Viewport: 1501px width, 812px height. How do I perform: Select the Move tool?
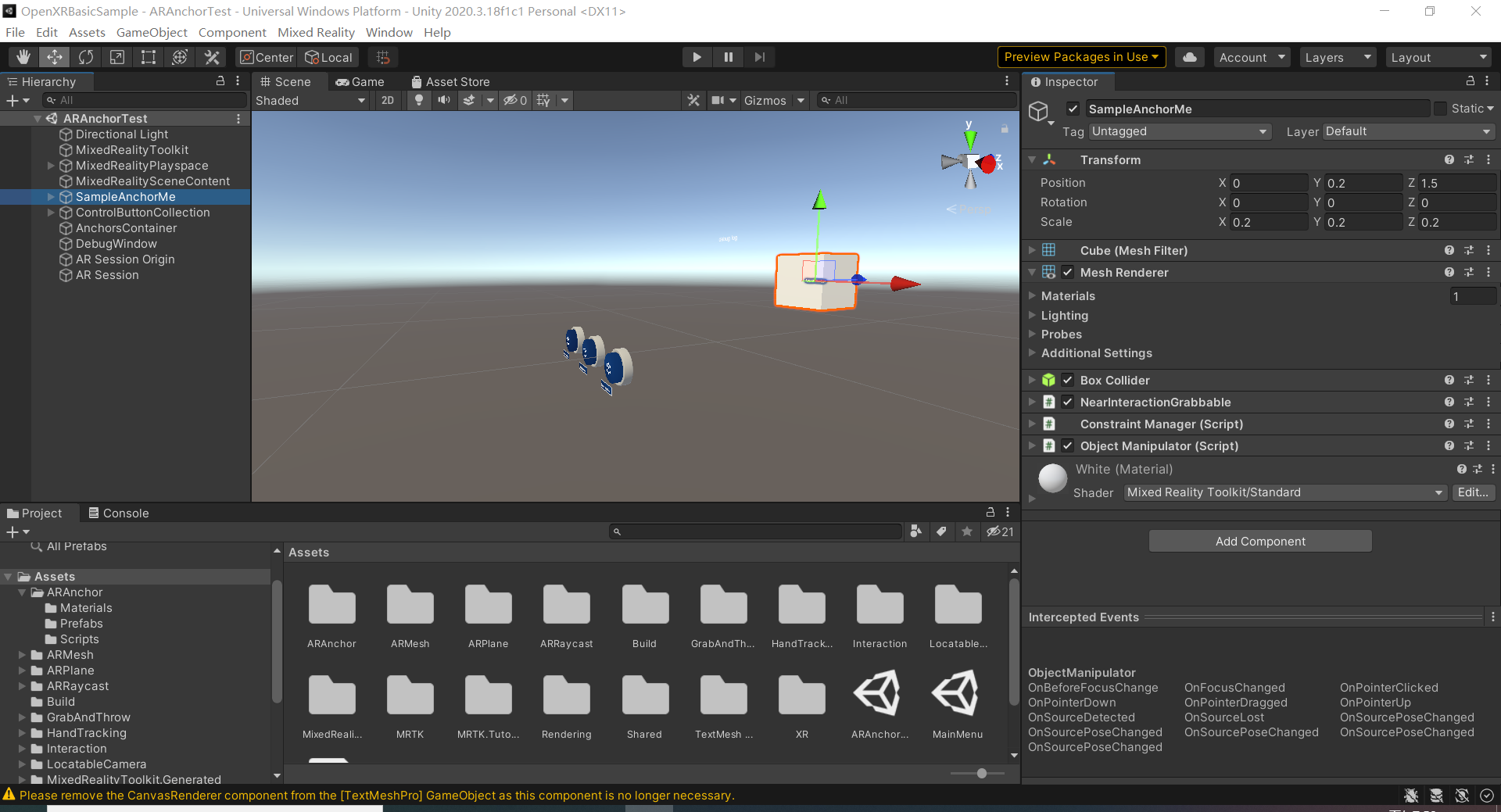pyautogui.click(x=55, y=57)
